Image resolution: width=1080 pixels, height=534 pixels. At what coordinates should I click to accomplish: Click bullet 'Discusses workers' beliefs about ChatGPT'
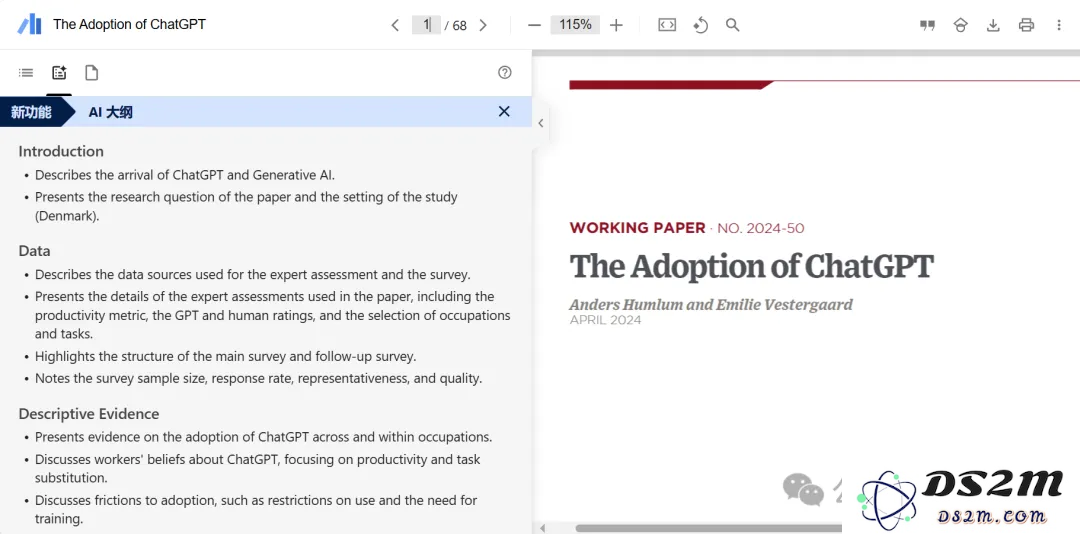point(258,468)
